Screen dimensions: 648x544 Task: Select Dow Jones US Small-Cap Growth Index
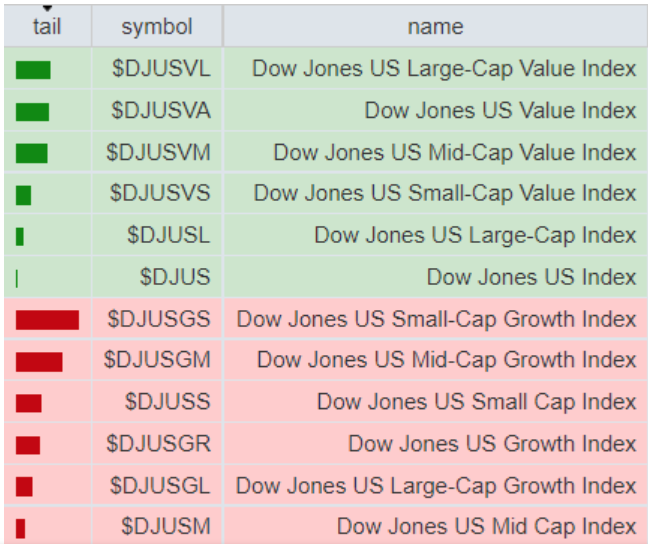click(x=436, y=320)
